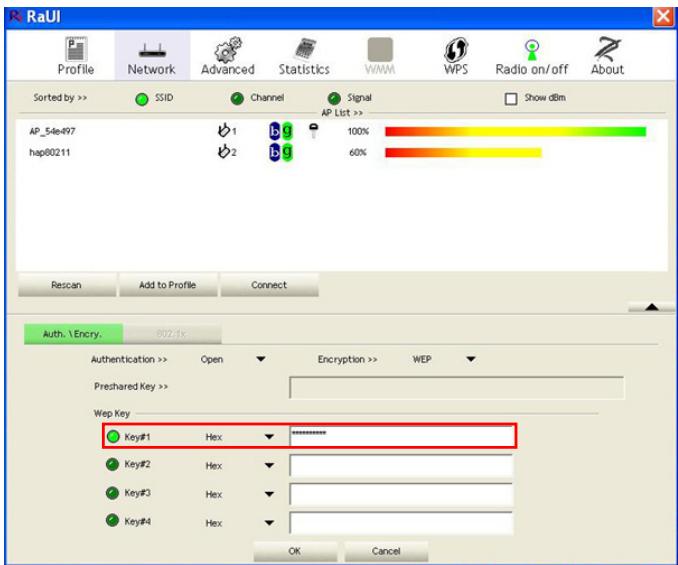Image resolution: width=678 pixels, height=565 pixels.
Task: Open Key#4 Hex format dropdown
Action: click(x=269, y=523)
